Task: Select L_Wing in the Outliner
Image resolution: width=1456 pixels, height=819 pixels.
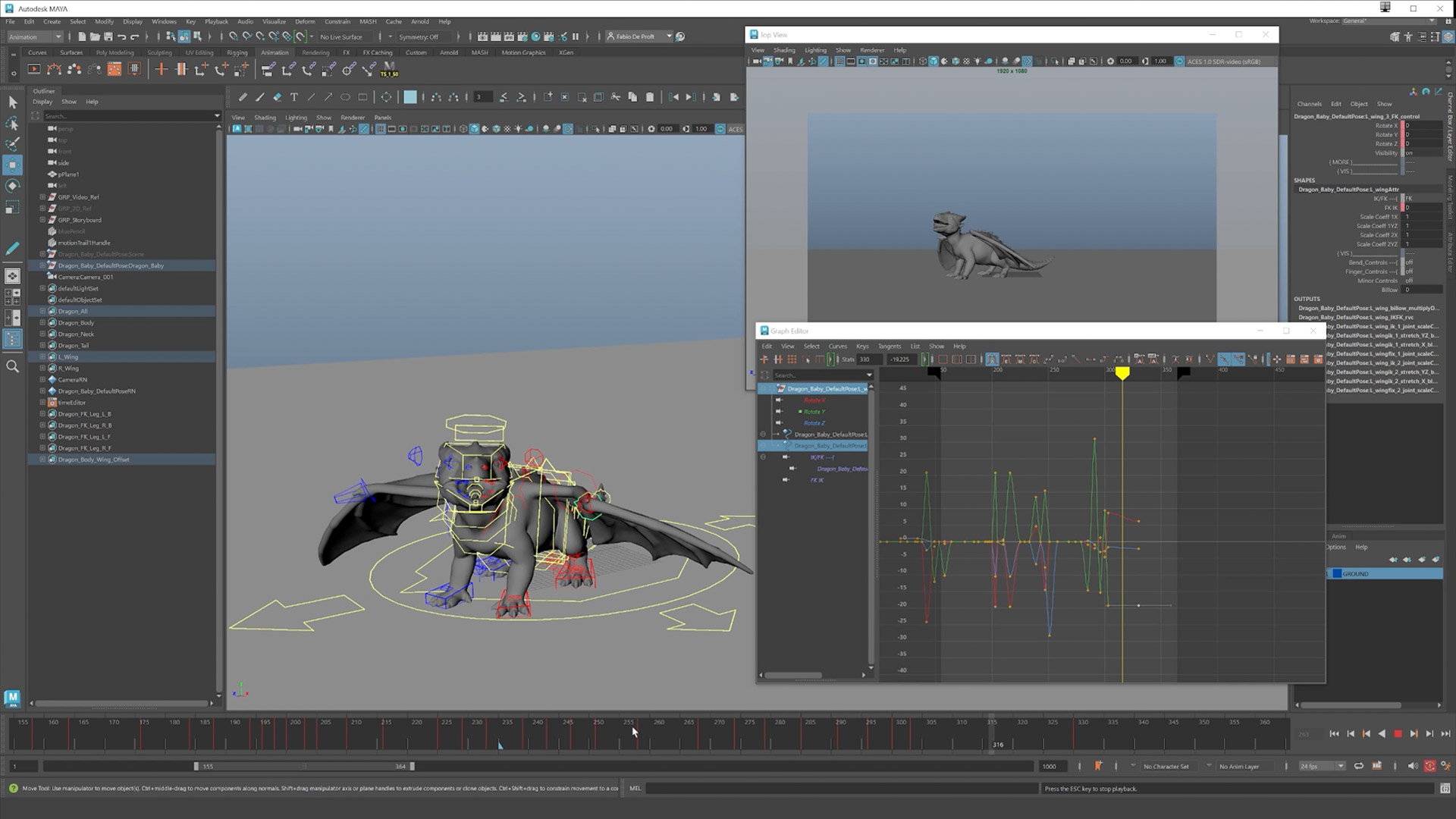Action: click(x=68, y=356)
